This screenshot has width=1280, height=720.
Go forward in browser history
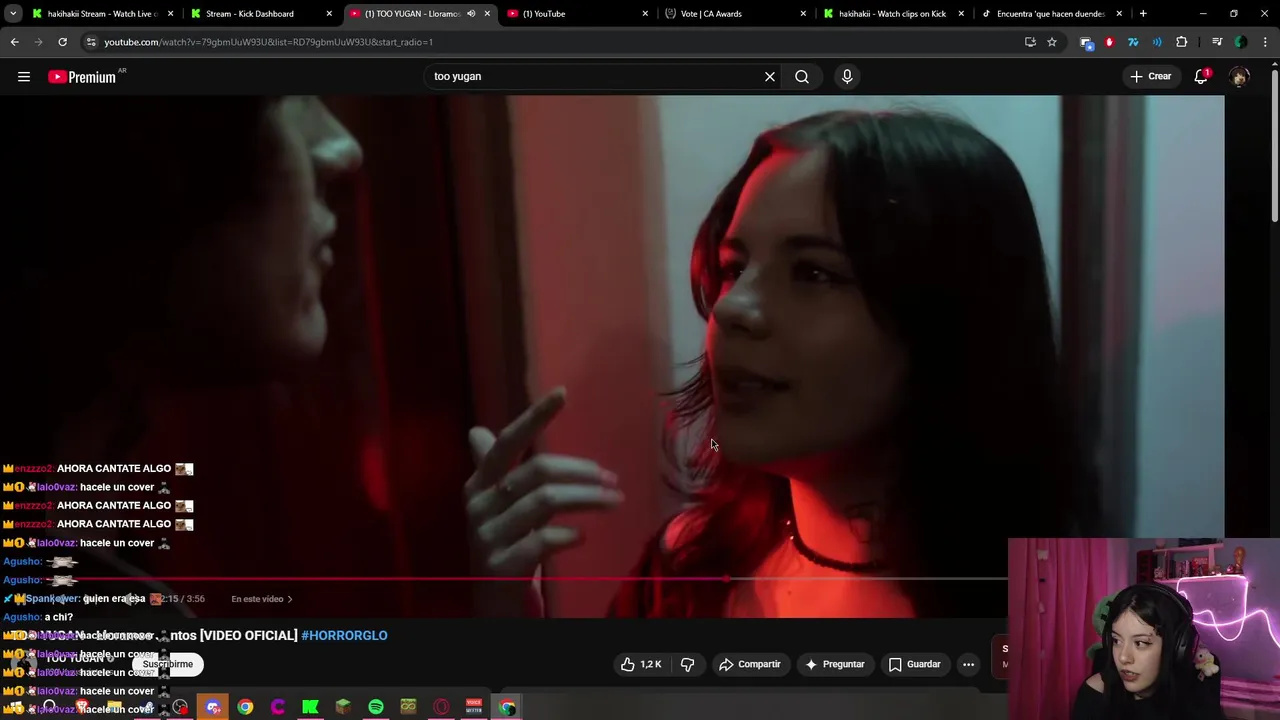click(38, 42)
